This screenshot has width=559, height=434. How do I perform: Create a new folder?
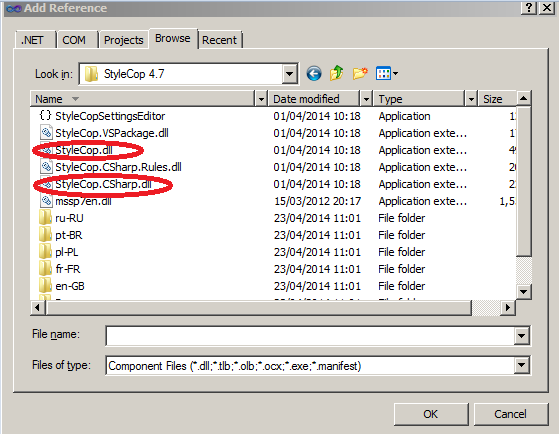(360, 73)
